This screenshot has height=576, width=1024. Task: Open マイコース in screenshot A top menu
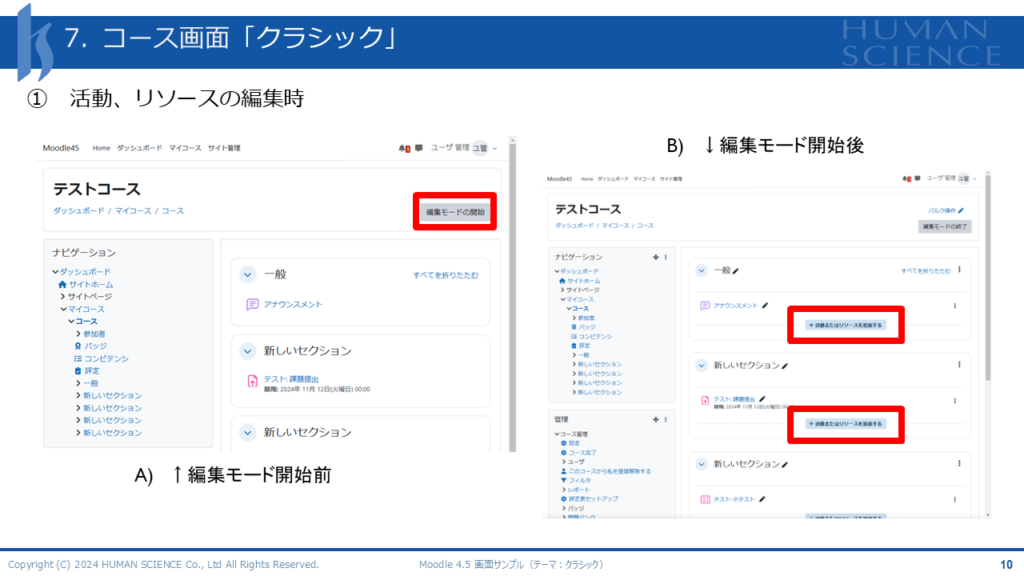tap(185, 148)
